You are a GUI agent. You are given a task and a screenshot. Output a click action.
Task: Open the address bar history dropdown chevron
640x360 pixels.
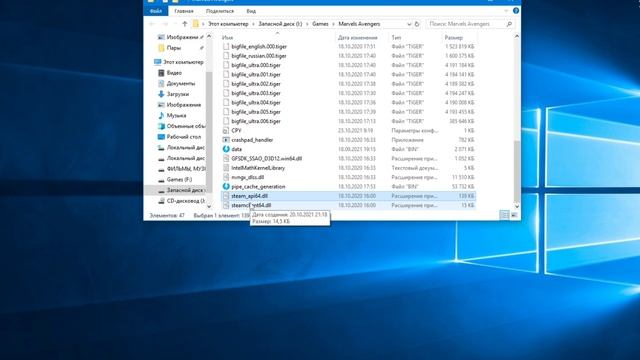pyautogui.click(x=409, y=24)
